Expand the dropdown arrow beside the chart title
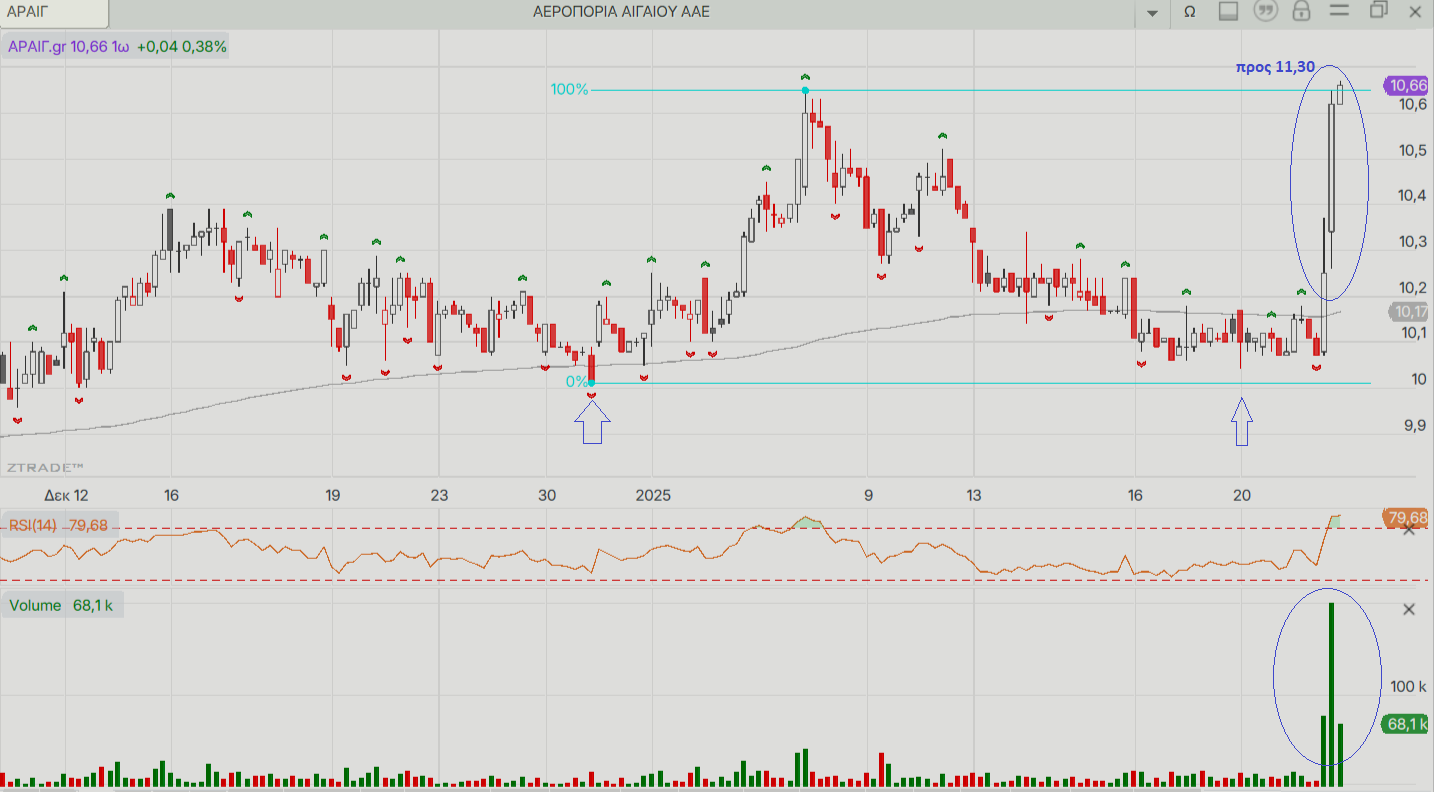 coord(1153,13)
